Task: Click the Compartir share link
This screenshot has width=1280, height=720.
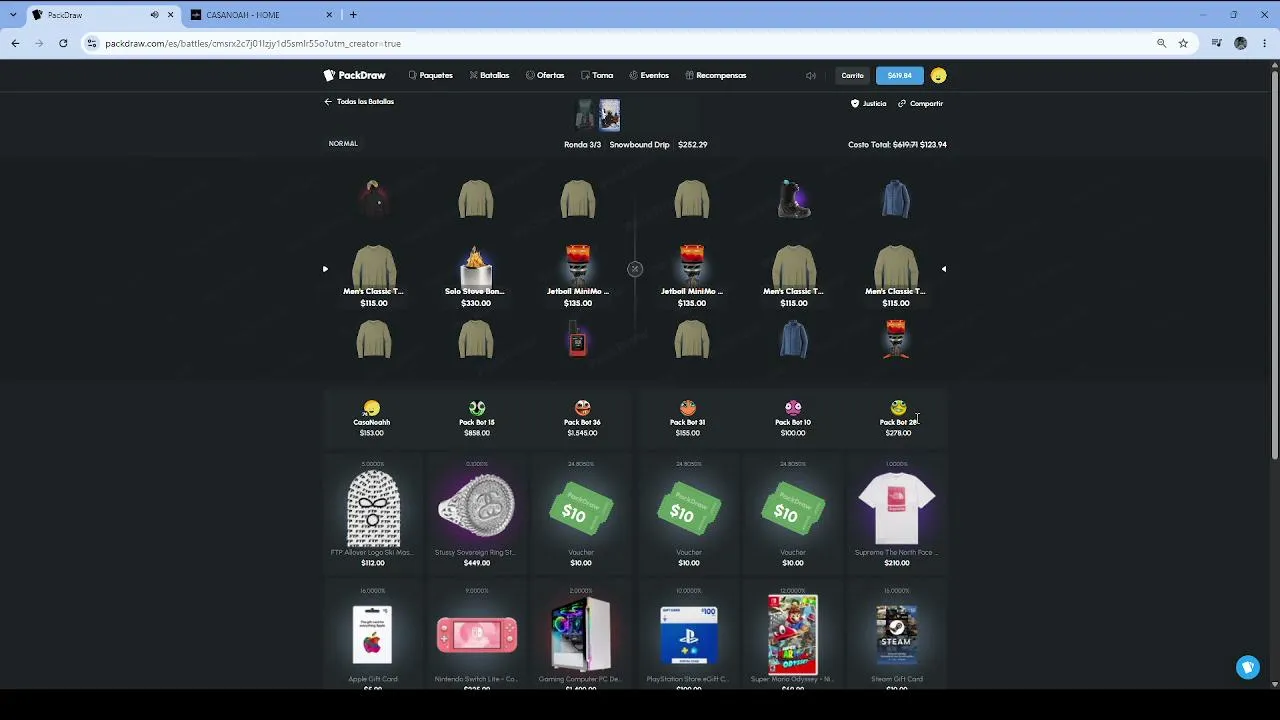Action: click(920, 103)
